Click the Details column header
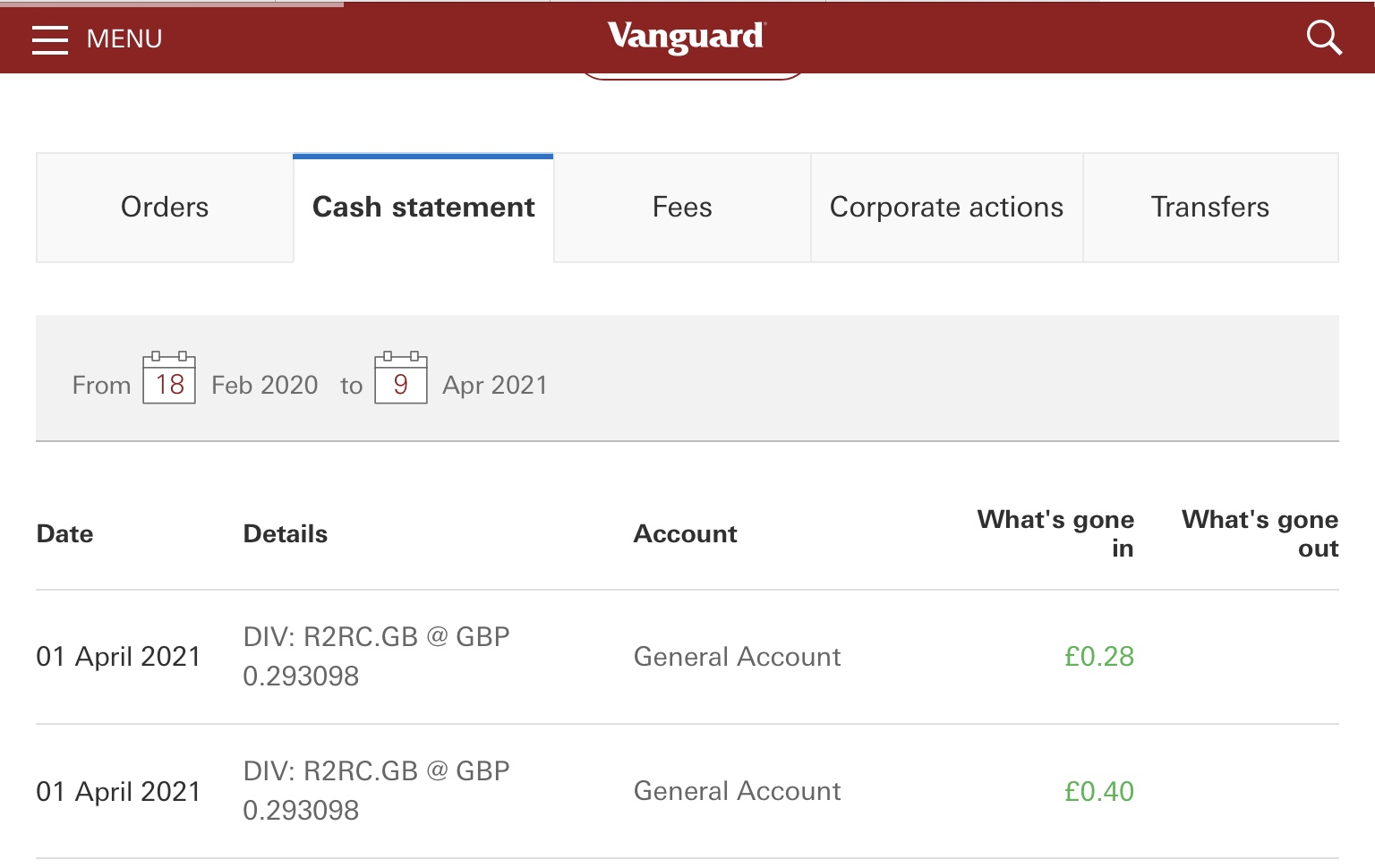Viewport: 1375px width, 868px height. point(286,534)
